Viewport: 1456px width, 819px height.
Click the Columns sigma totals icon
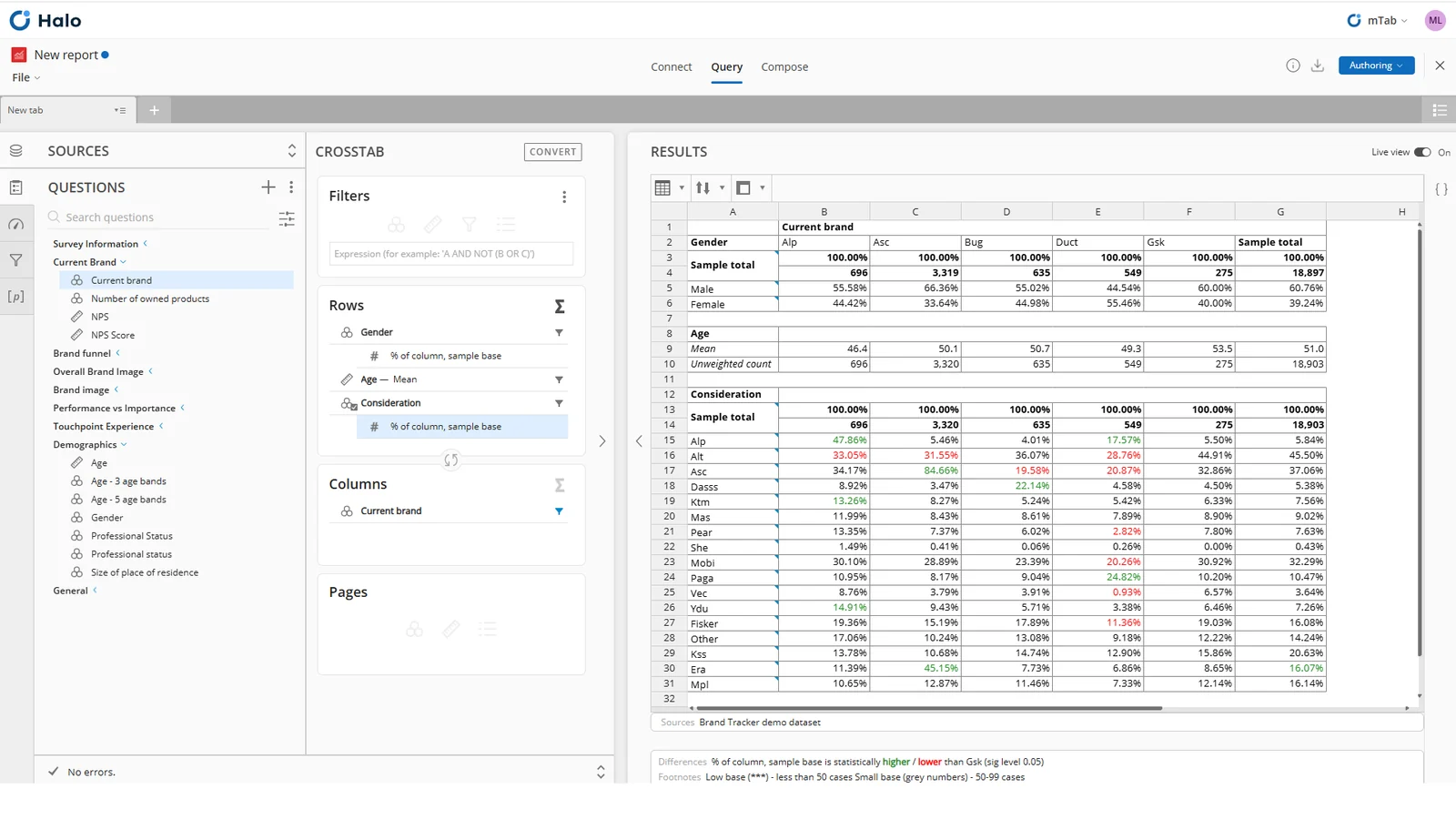click(560, 485)
